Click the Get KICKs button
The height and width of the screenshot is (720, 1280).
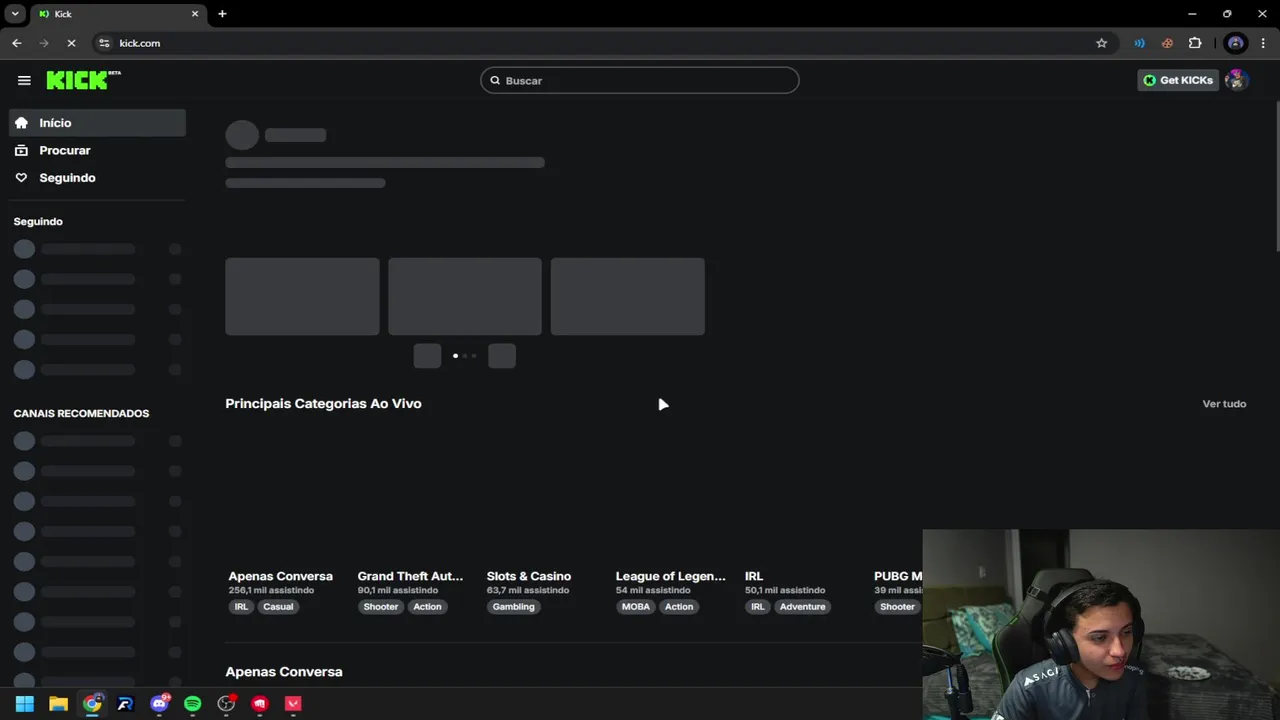[x=1178, y=80]
